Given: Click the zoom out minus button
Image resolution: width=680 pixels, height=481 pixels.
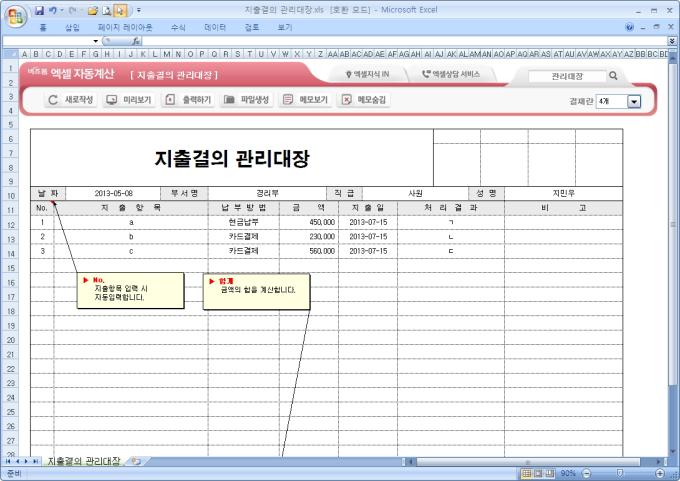Looking at the screenshot, I should click(x=586, y=473).
